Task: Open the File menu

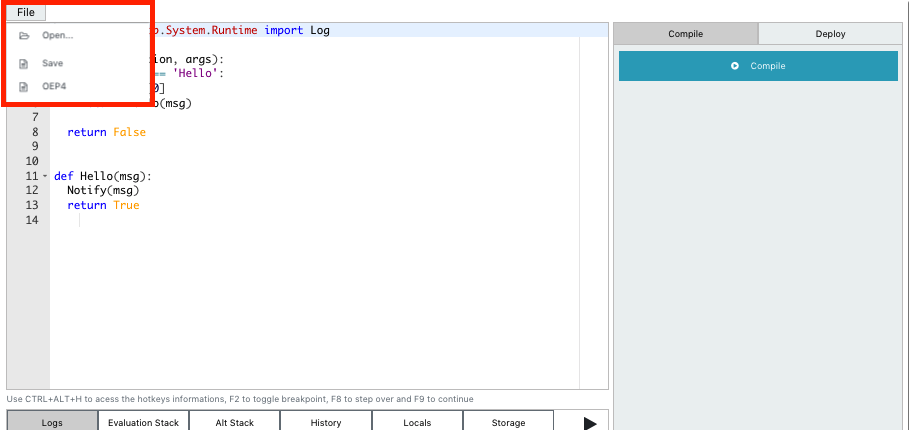Action: click(x=26, y=12)
